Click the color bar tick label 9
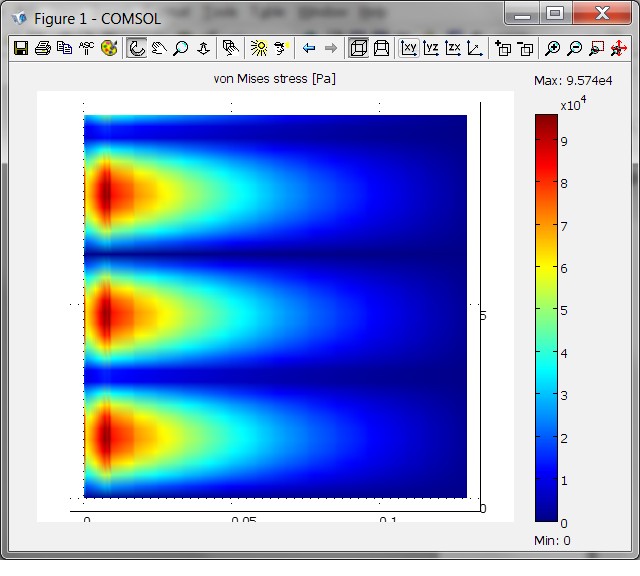 coord(564,142)
